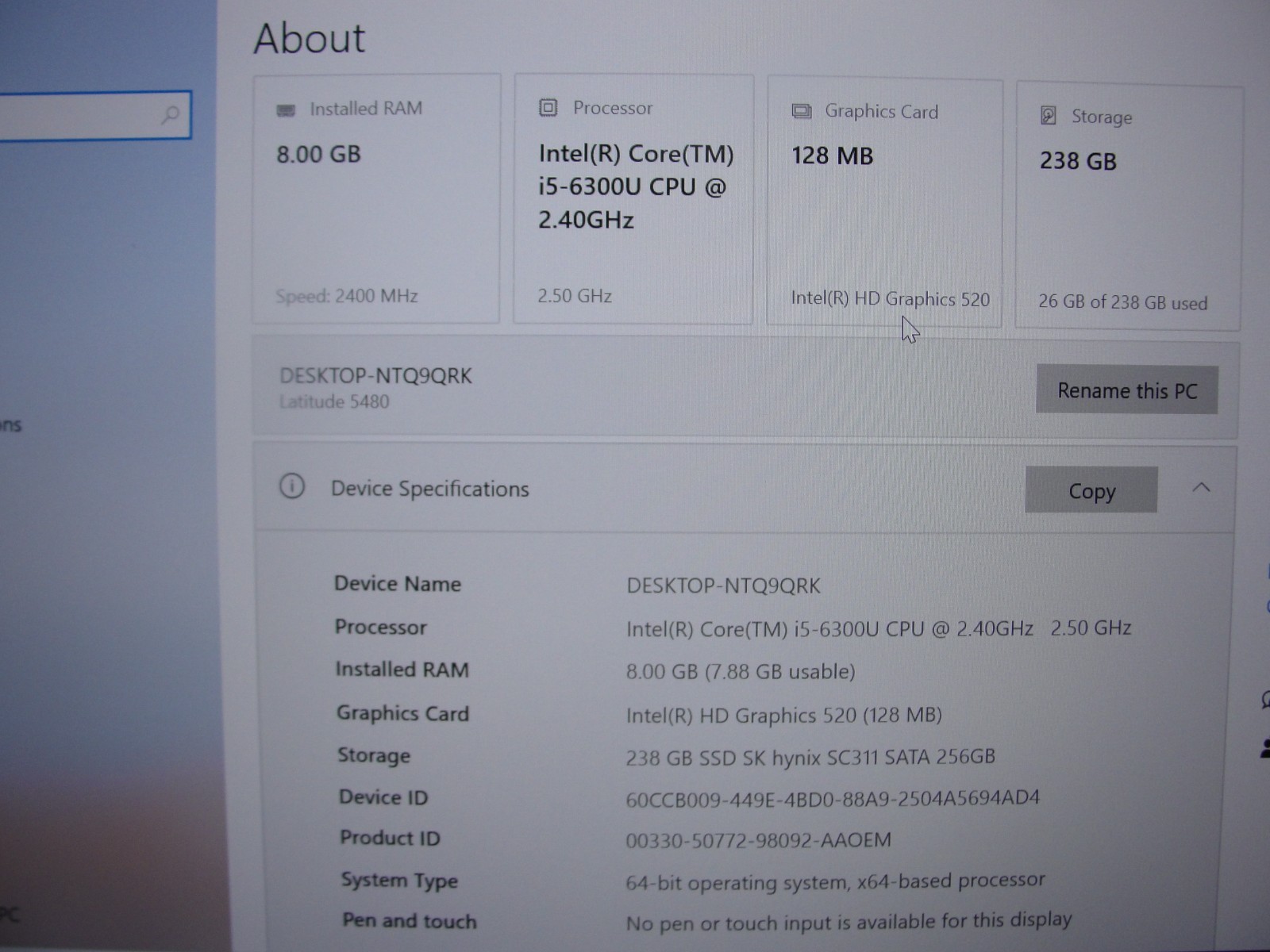This screenshot has height=952, width=1270.
Task: Select the Product ID 00330-50772-98092-AAOEM
Action: click(x=758, y=840)
